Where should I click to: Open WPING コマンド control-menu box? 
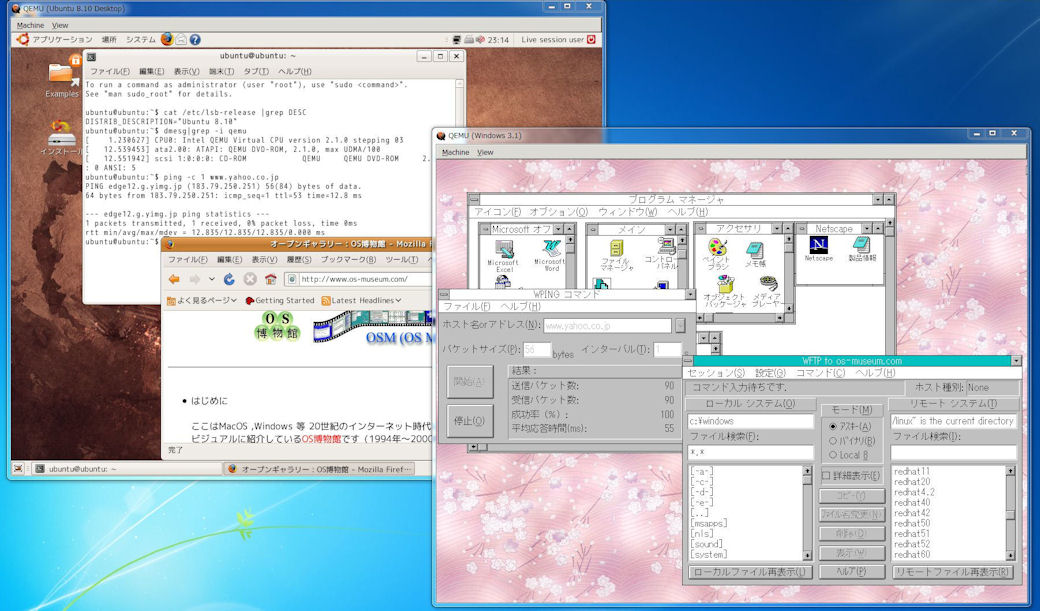click(x=444, y=294)
